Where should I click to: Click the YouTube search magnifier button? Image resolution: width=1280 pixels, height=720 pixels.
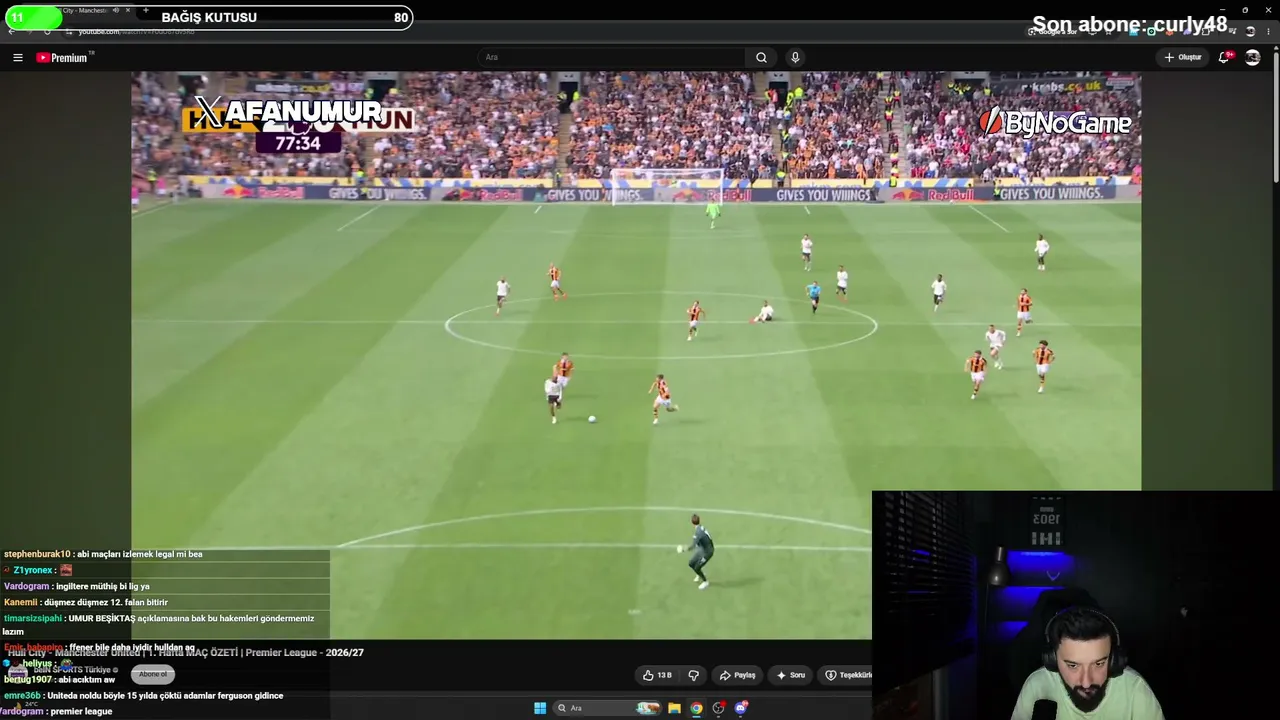coord(761,58)
